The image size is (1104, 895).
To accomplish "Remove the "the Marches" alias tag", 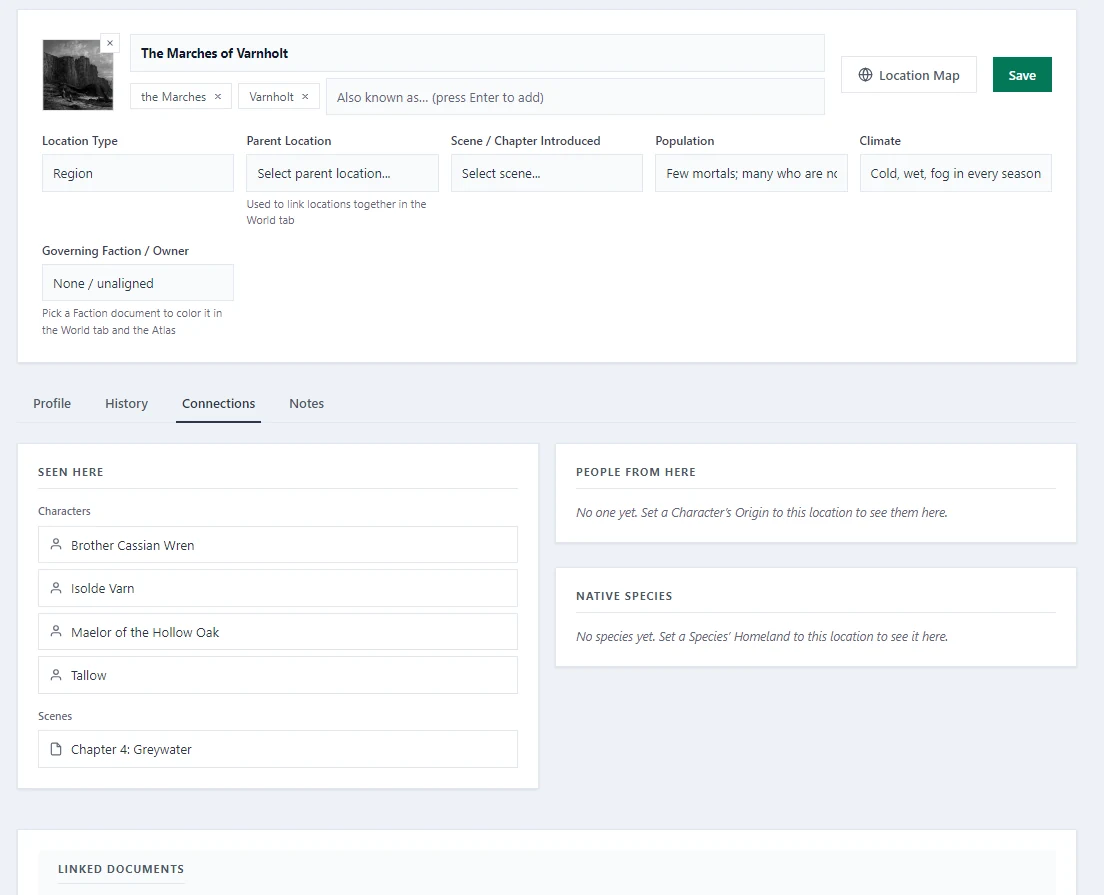I will pyautogui.click(x=218, y=96).
